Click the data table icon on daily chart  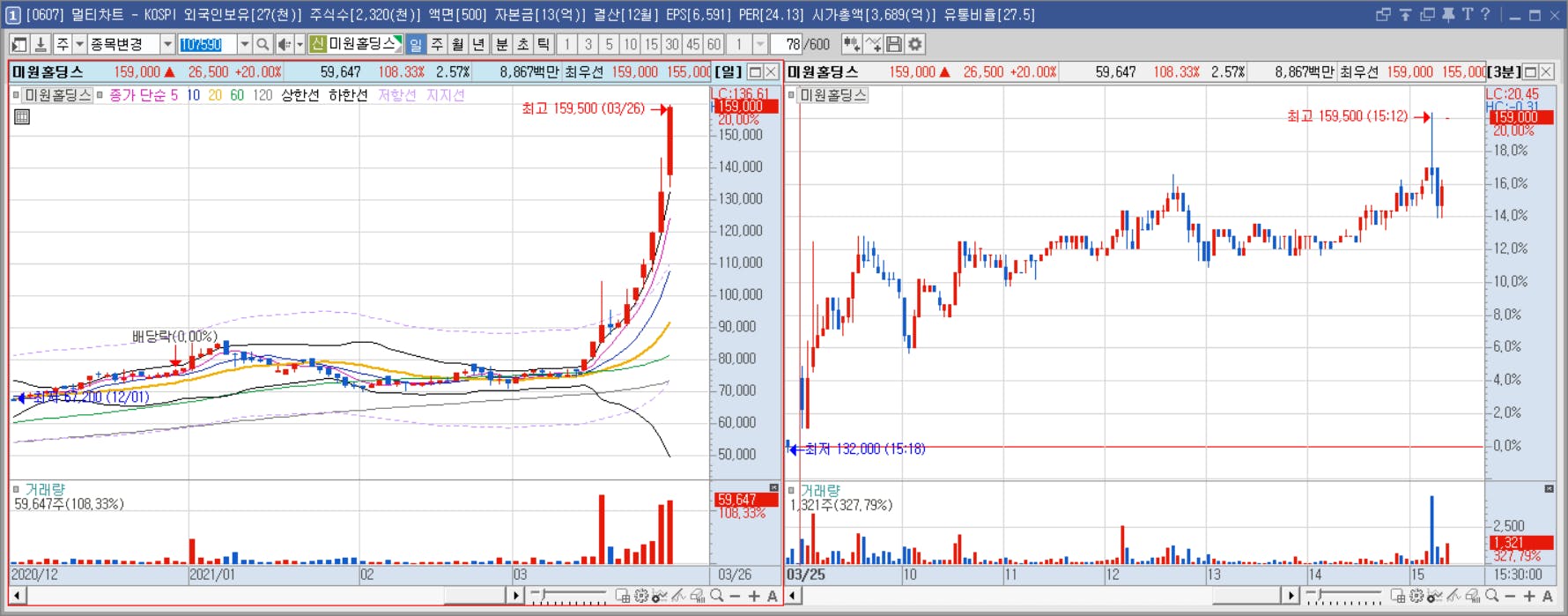click(22, 116)
